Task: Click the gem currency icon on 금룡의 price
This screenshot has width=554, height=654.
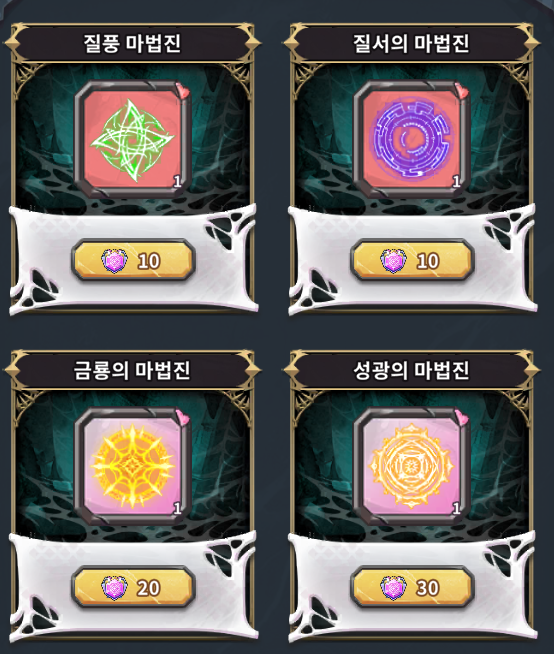Action: 114,588
